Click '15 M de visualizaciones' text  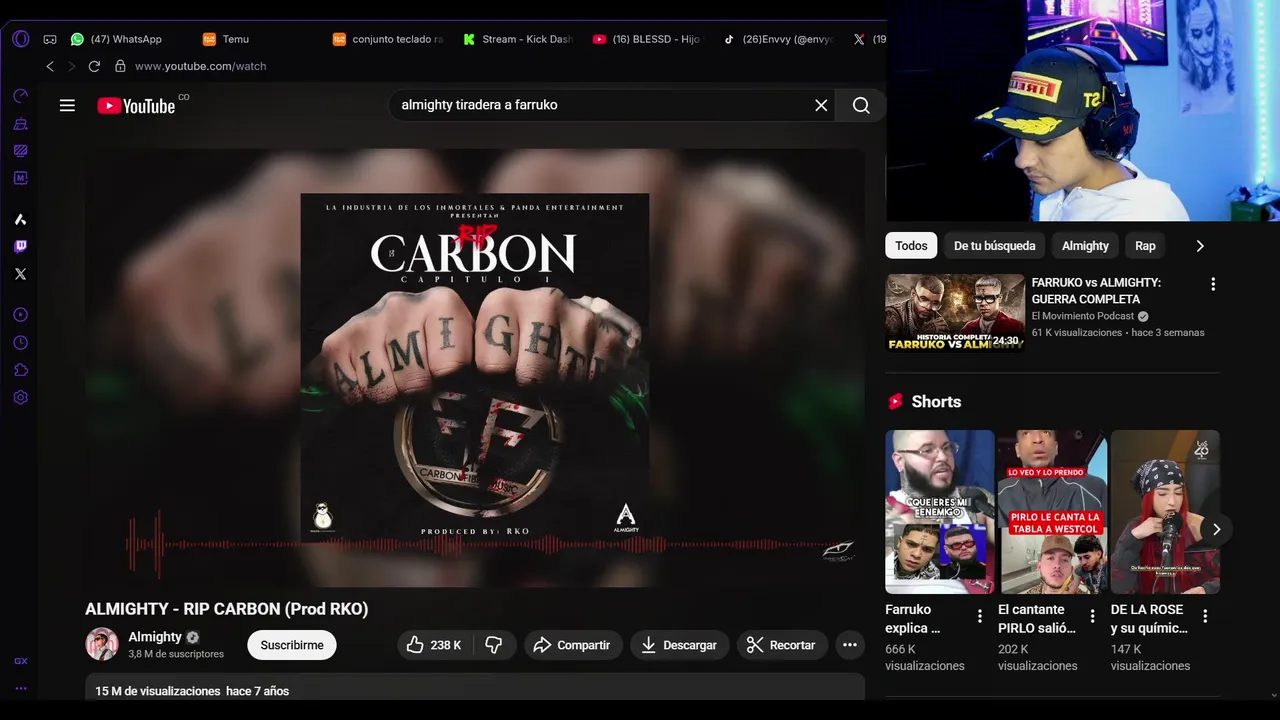(158, 691)
